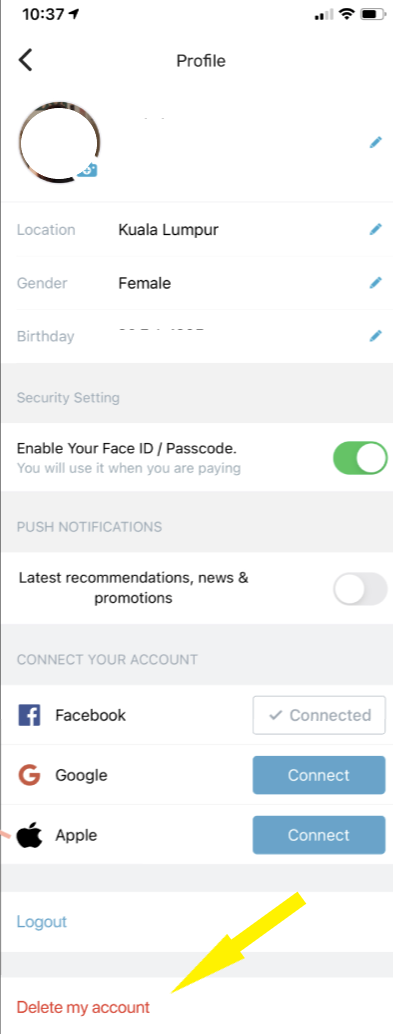
Task: Tap the Facebook logo icon
Action: pyautogui.click(x=29, y=715)
